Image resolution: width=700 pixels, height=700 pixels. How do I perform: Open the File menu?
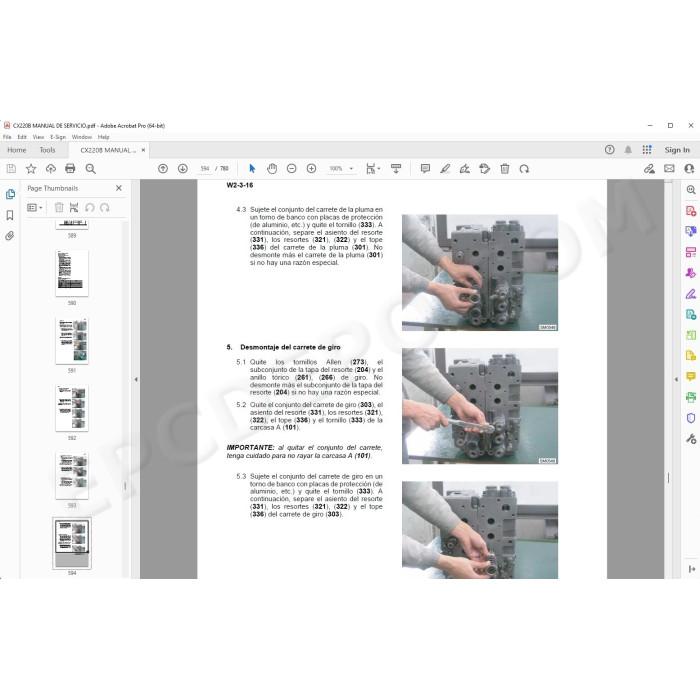click(x=7, y=137)
